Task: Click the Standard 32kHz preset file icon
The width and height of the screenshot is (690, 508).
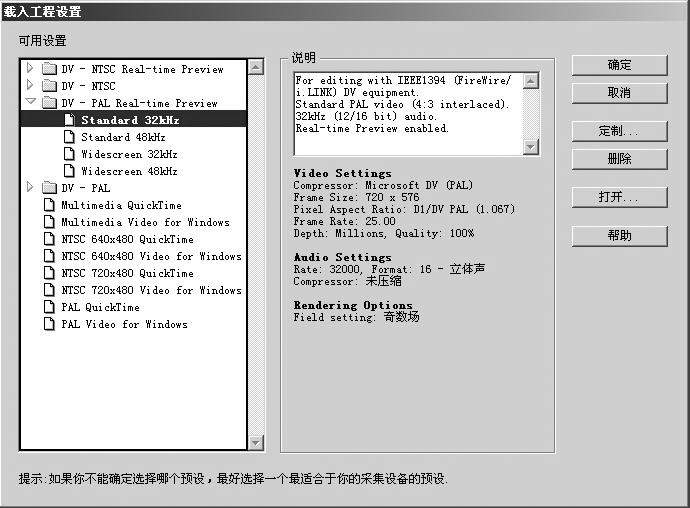Action: click(69, 120)
